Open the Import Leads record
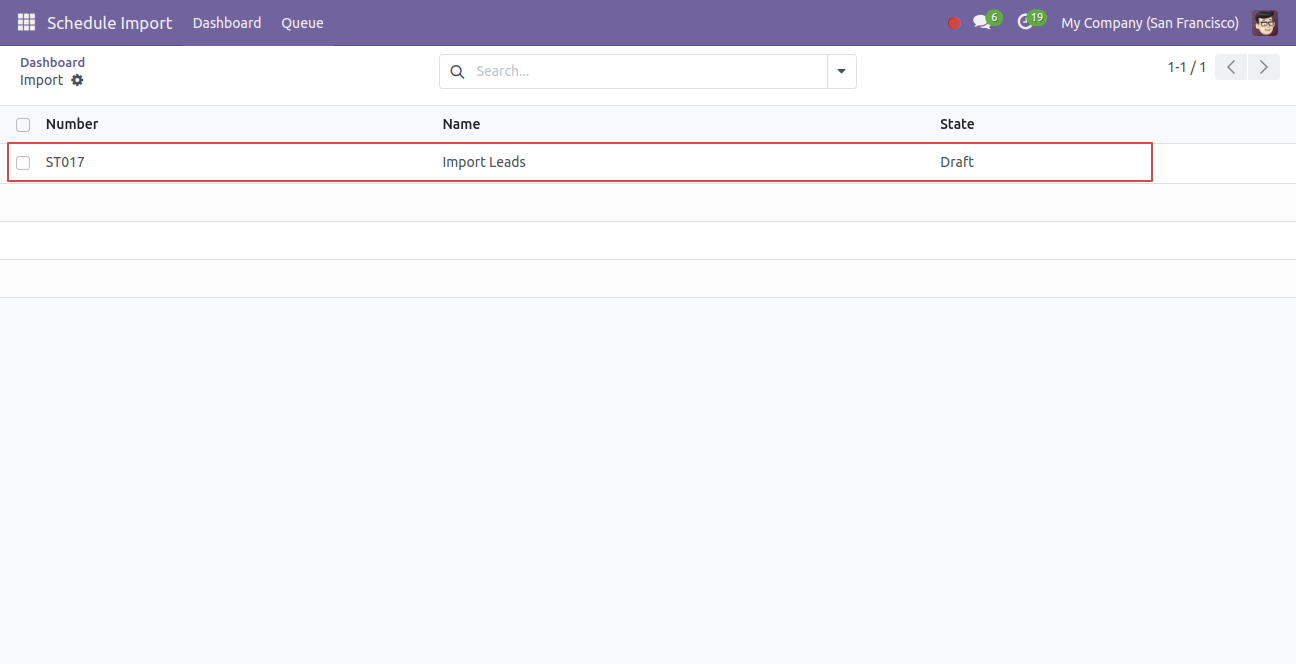Screen dimensions: 1296x664 484,162
